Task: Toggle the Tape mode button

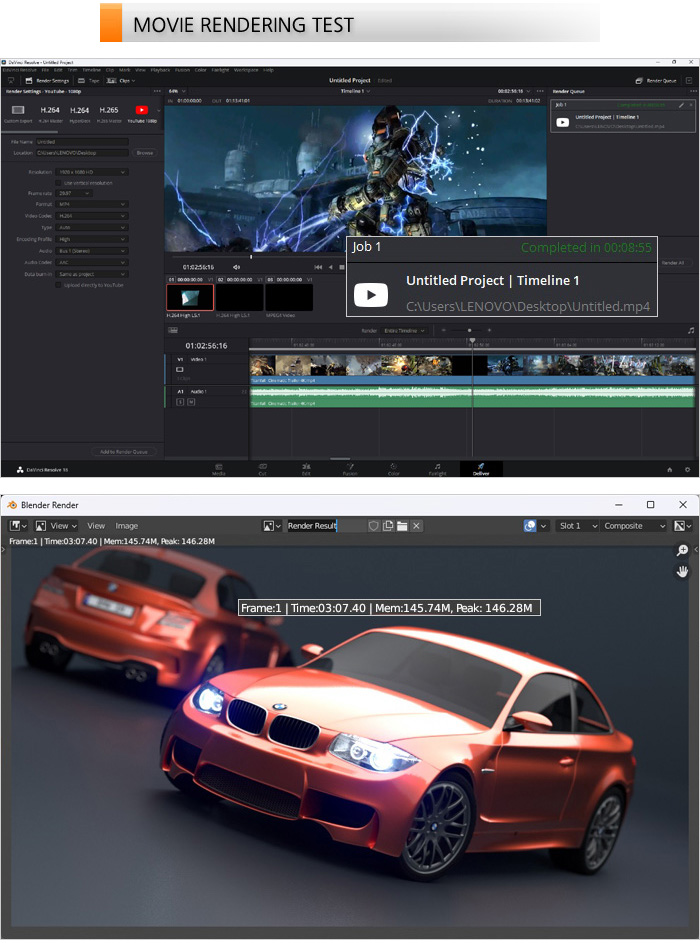Action: pyautogui.click(x=88, y=80)
